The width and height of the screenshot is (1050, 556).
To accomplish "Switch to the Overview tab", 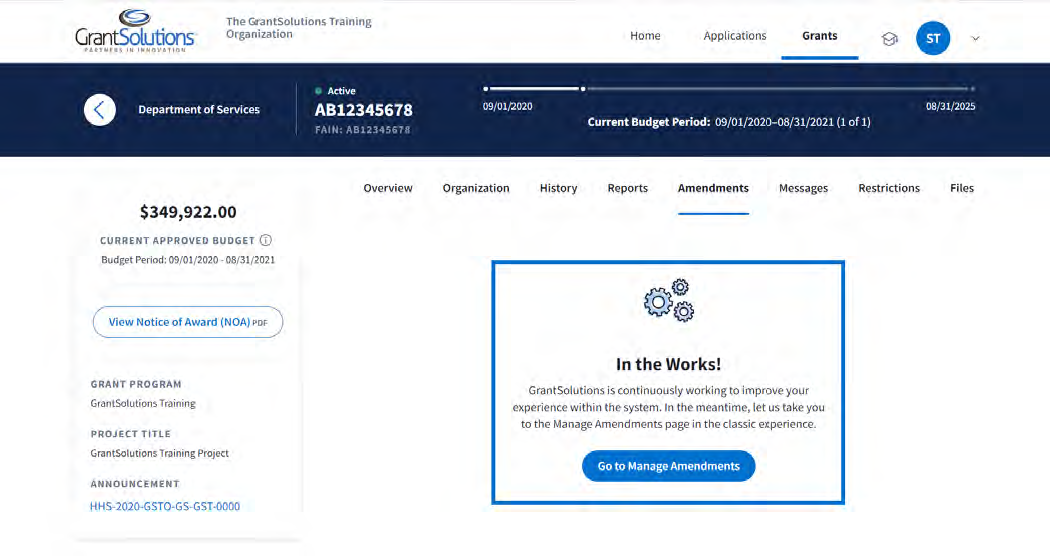I will click(x=388, y=188).
